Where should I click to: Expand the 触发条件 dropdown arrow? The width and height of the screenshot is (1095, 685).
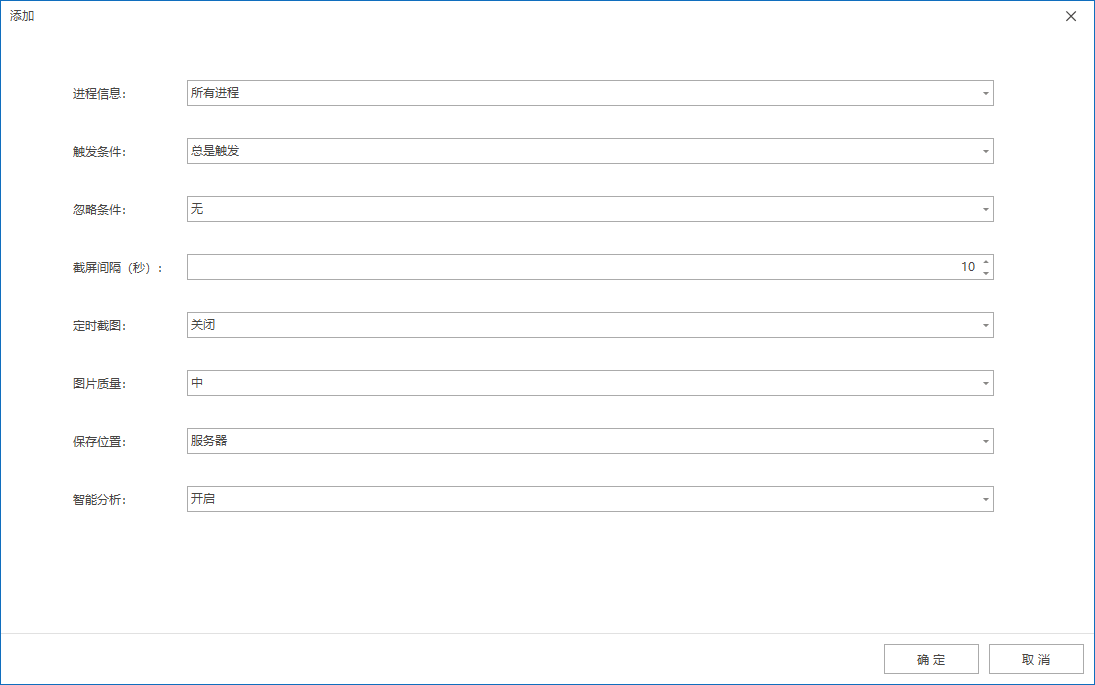point(985,152)
